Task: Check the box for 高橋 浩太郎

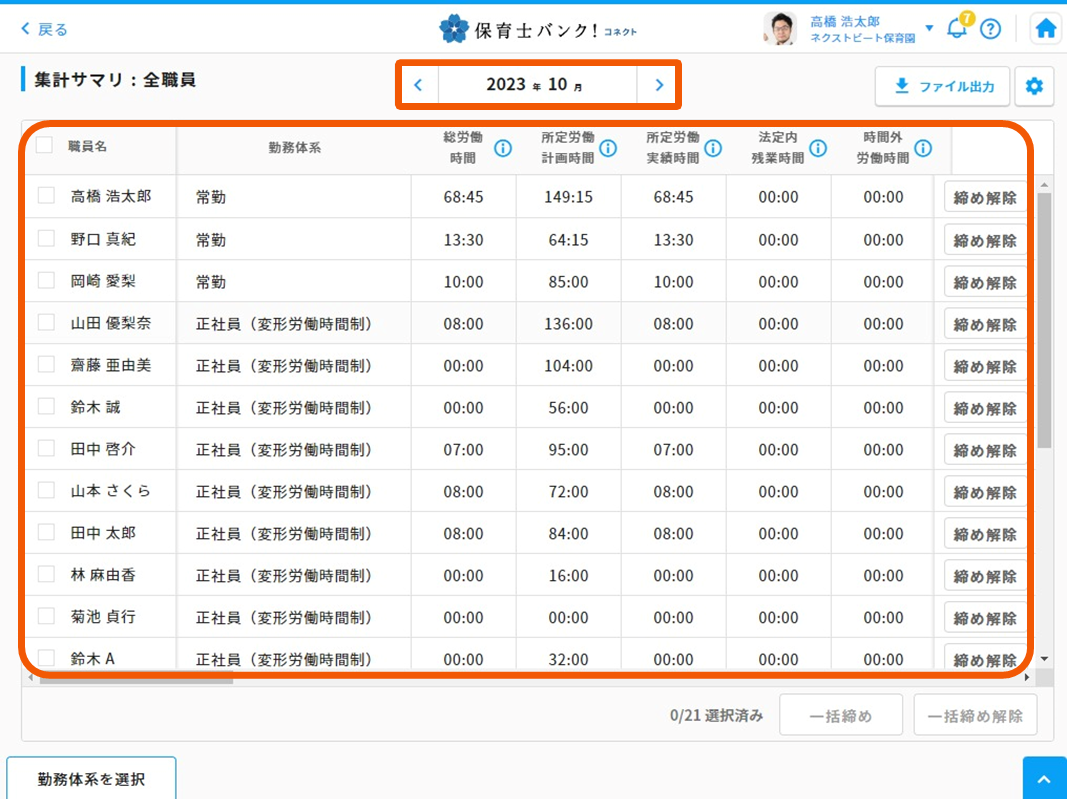Action: pyautogui.click(x=46, y=196)
